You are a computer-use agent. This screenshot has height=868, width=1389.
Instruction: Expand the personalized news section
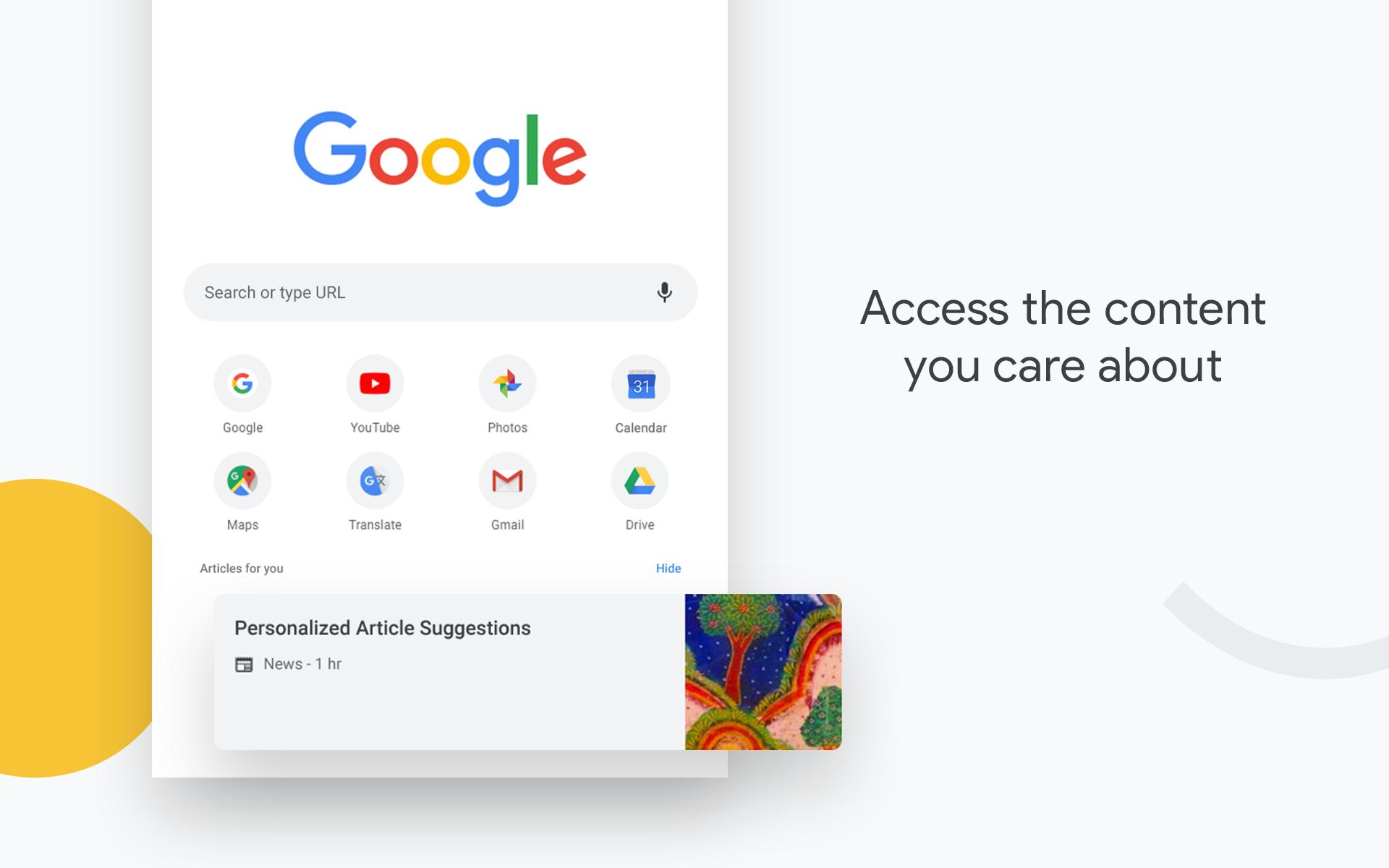(x=449, y=670)
